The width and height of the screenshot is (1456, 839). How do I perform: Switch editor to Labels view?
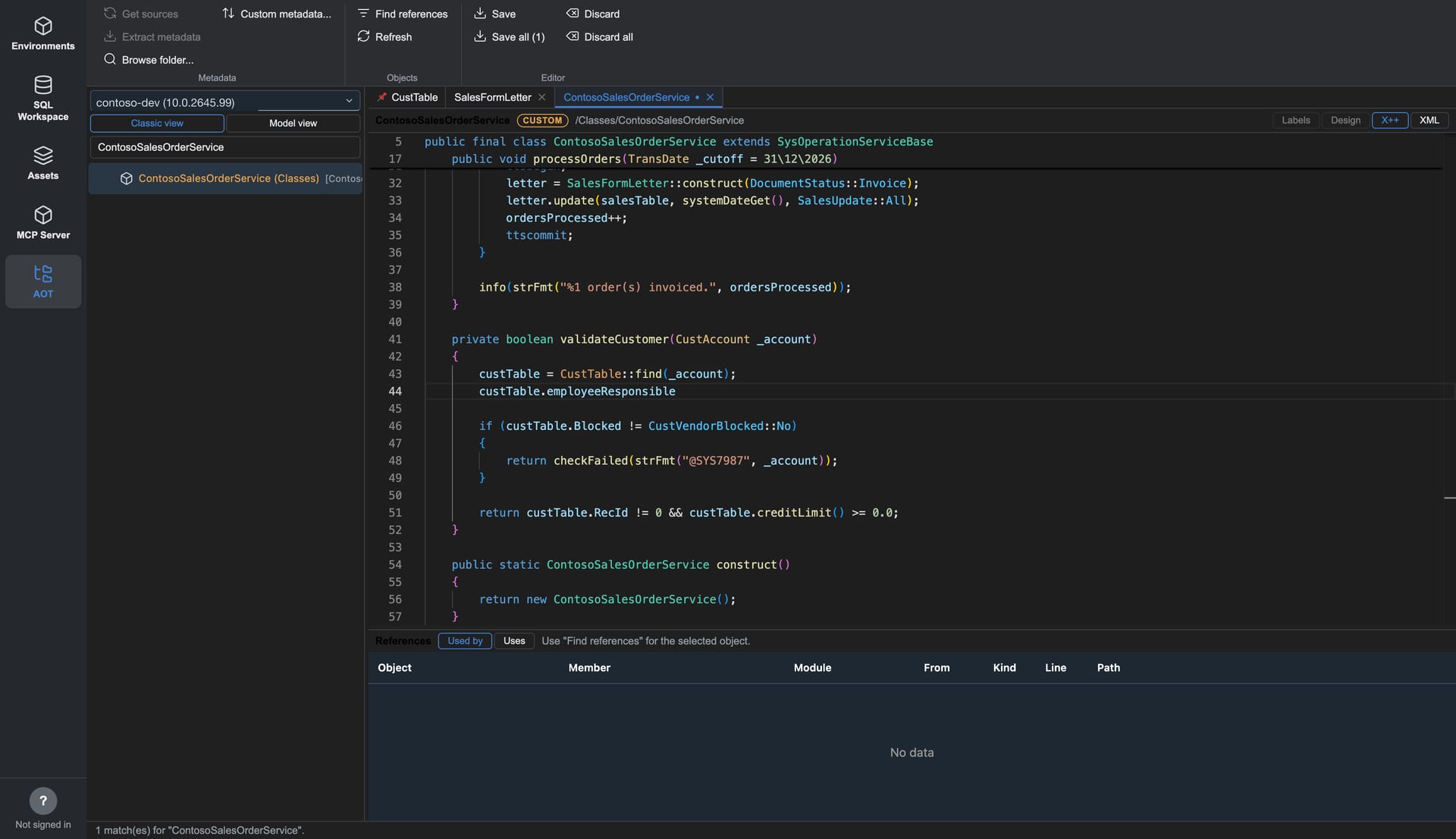(1295, 120)
